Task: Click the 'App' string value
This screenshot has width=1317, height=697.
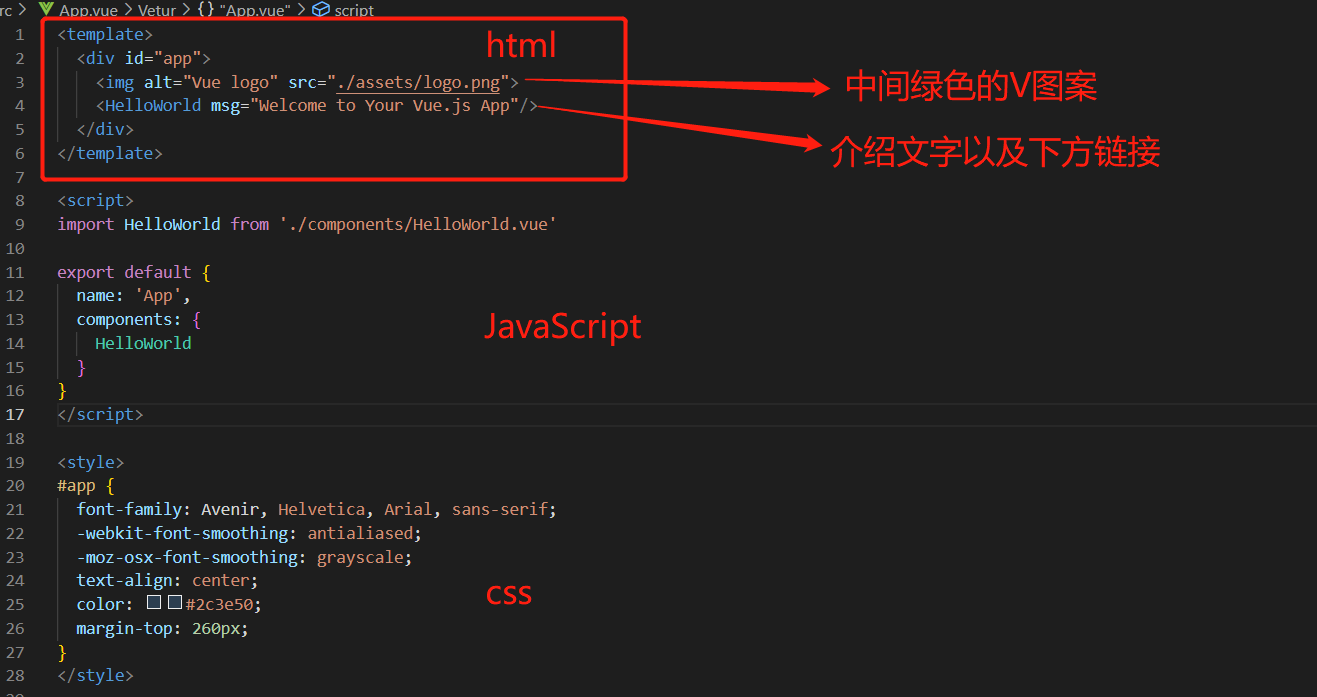Action: click(158, 296)
